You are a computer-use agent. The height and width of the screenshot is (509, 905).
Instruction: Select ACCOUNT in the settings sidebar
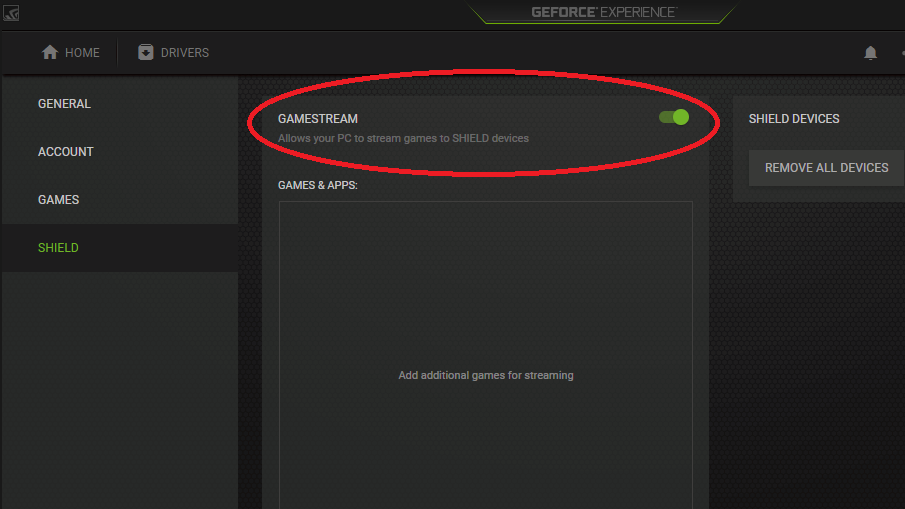coord(66,152)
